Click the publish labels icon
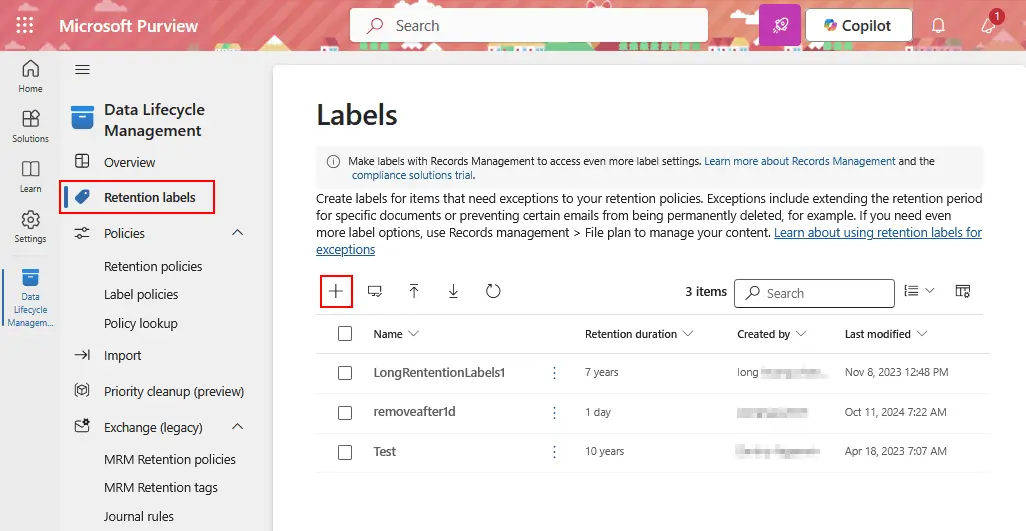Screen dimensions: 1026x531 point(375,291)
